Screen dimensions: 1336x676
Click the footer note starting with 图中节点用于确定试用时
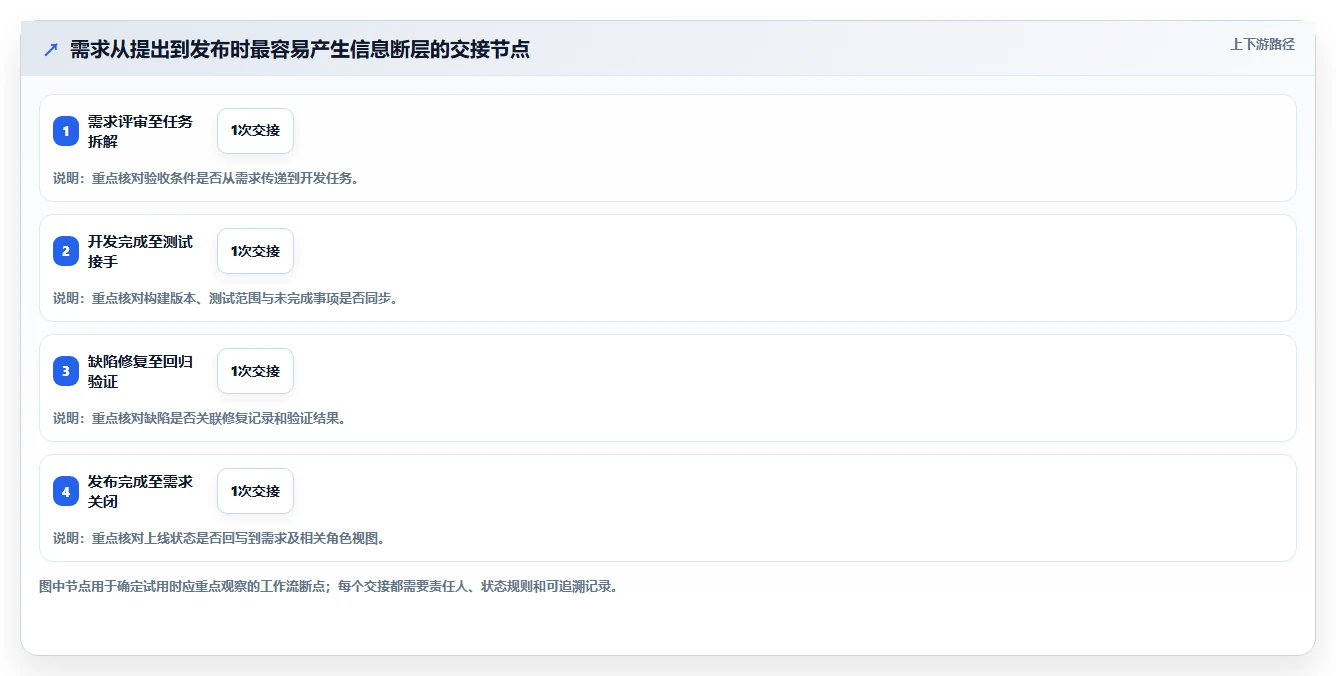328,586
